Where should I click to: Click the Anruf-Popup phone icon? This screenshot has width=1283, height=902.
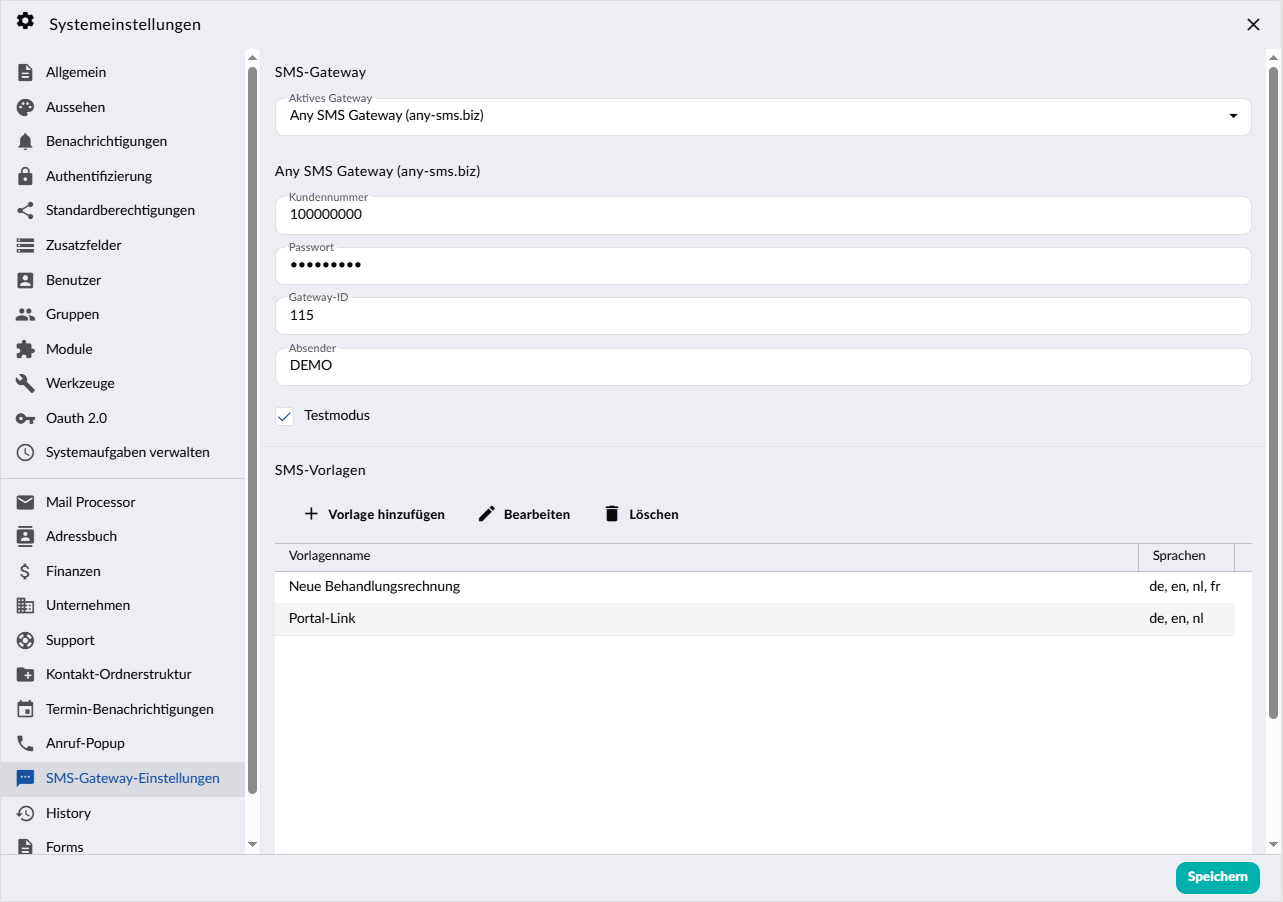point(26,743)
